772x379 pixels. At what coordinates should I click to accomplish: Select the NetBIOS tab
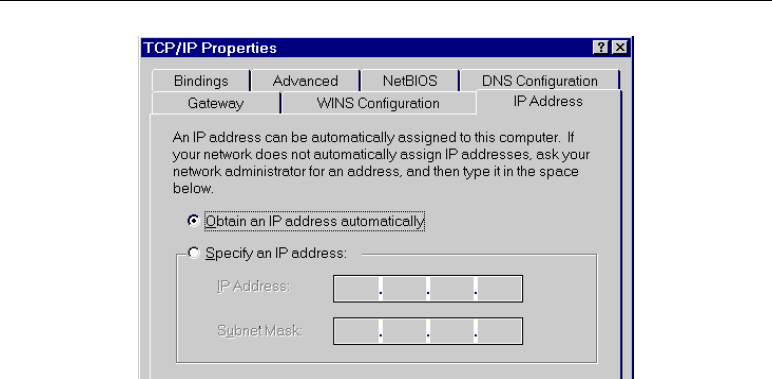(410, 81)
